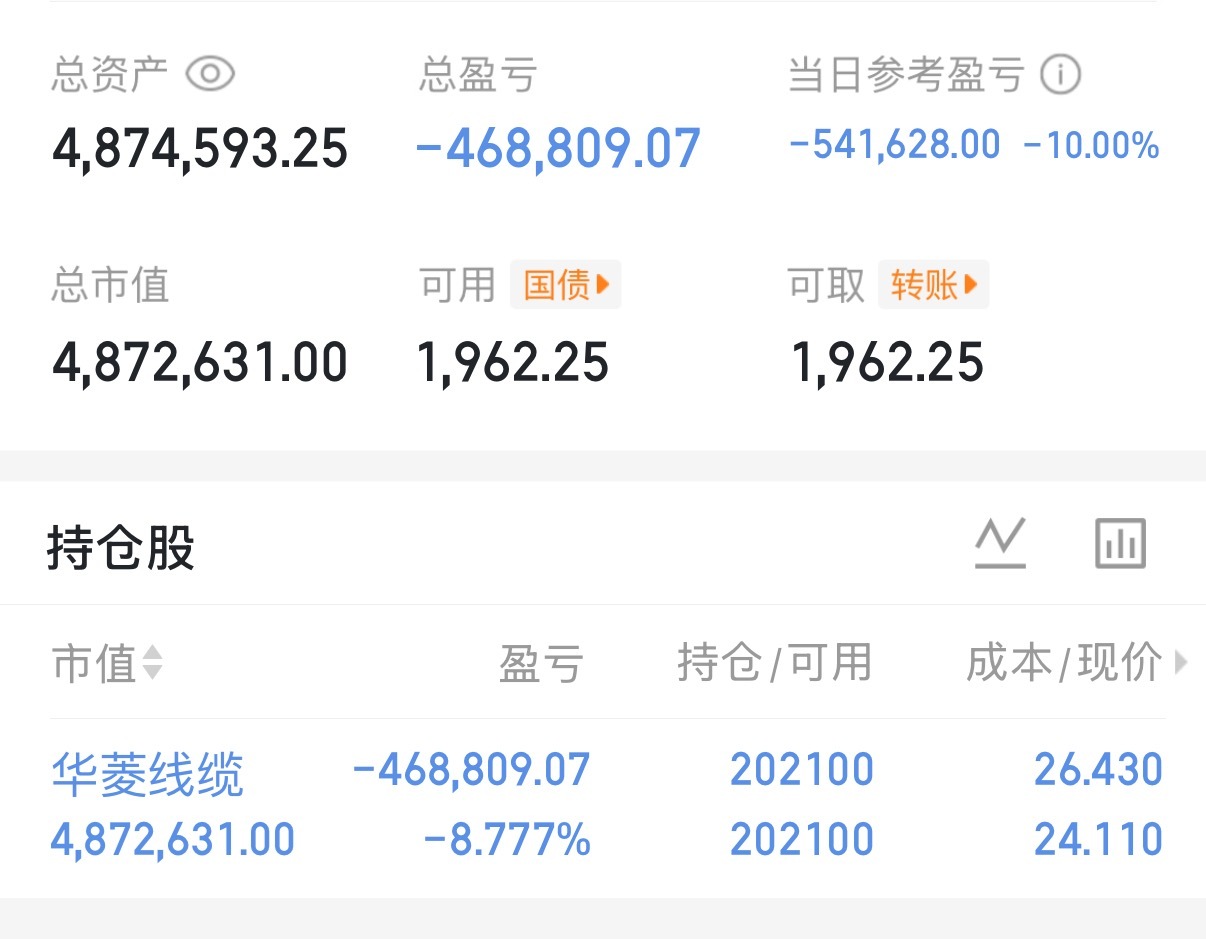Tap the 持仓股 section header
This screenshot has height=939, width=1206.
click(x=120, y=547)
